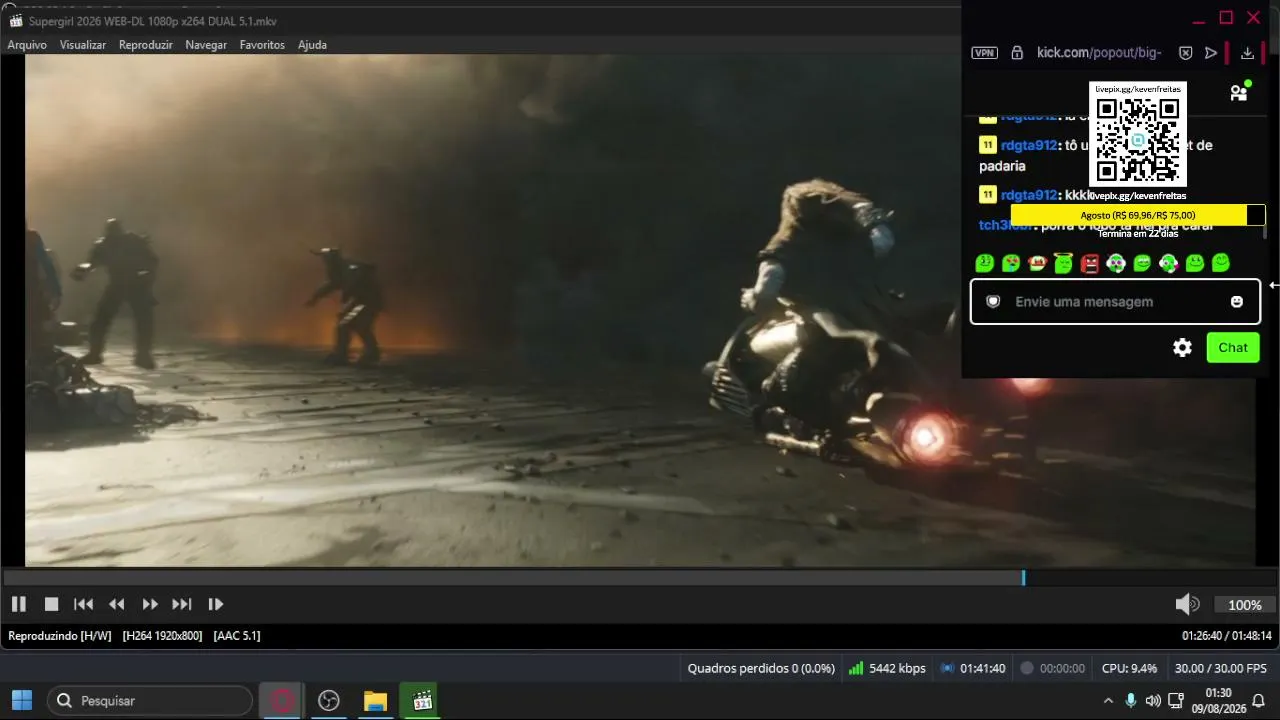Open the Navegar menu

click(x=206, y=45)
